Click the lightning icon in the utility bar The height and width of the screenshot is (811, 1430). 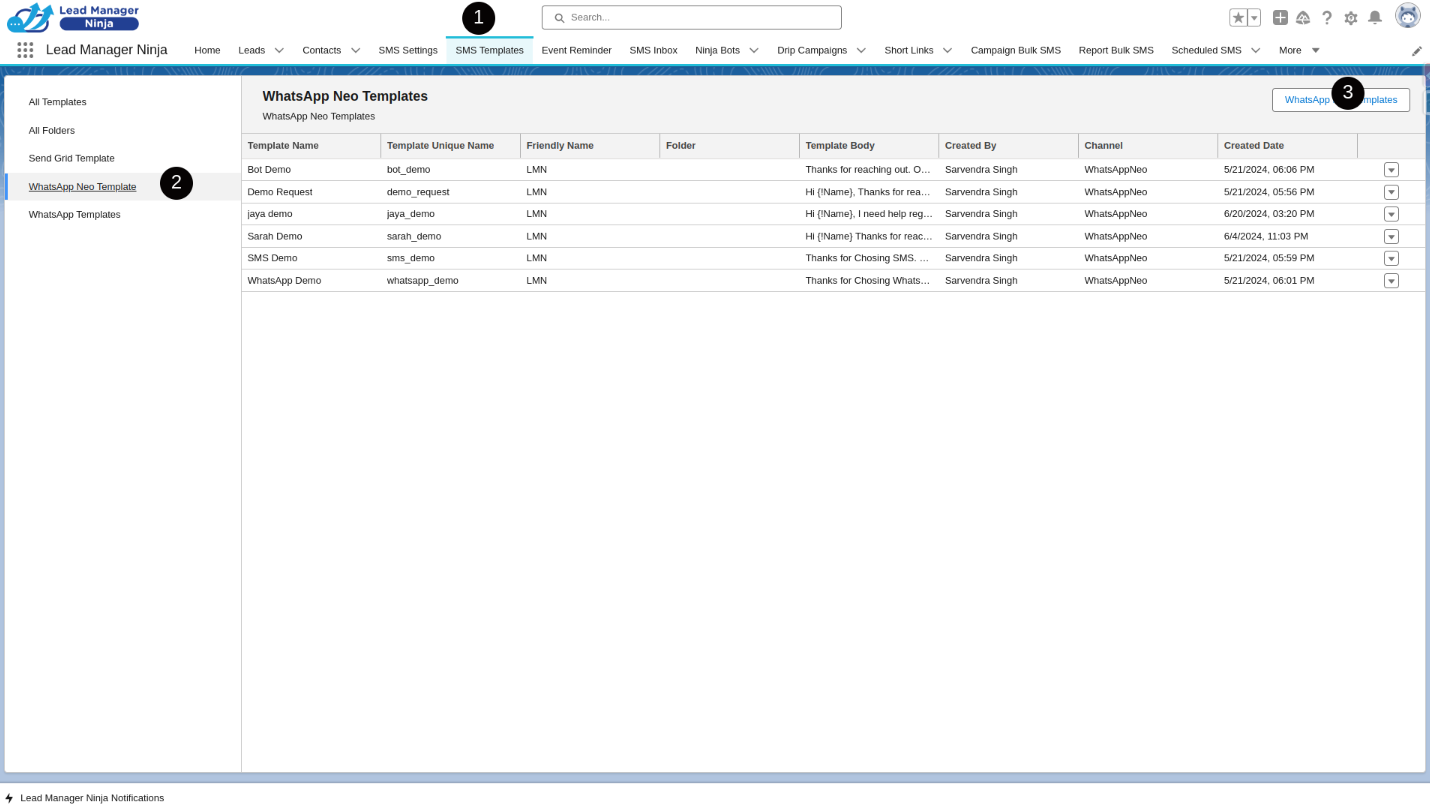[9, 798]
